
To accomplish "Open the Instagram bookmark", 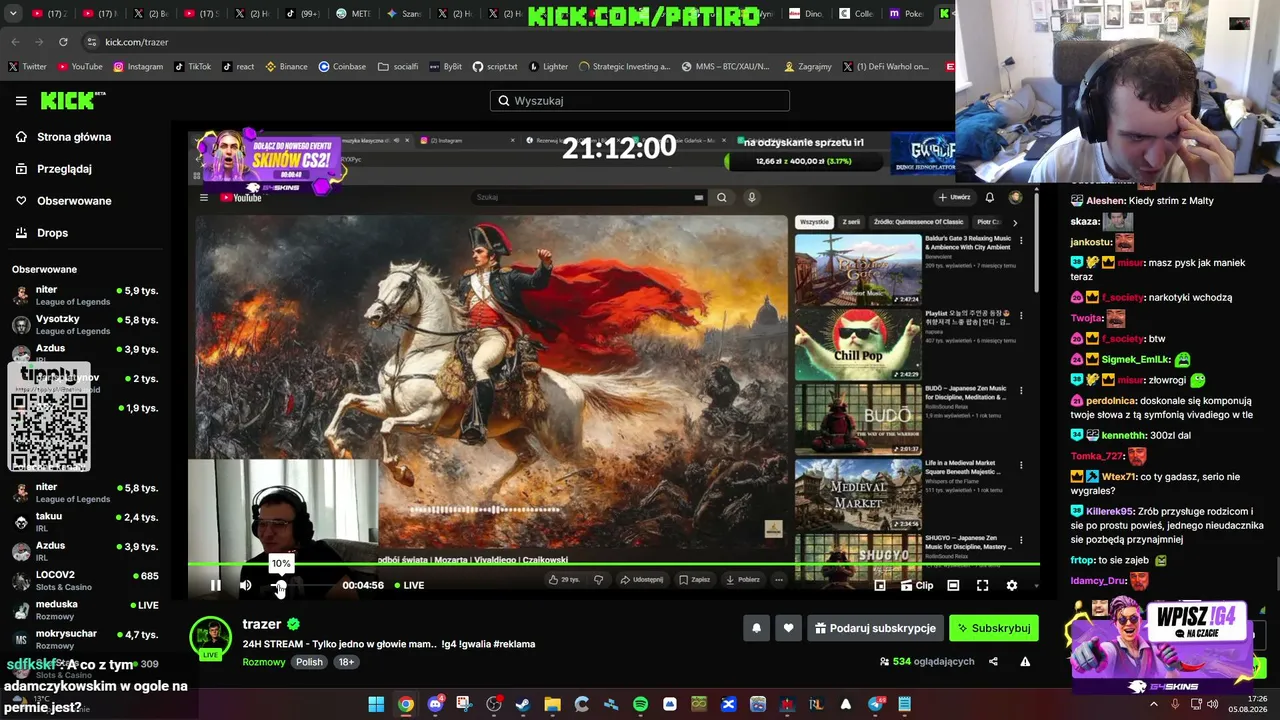I will [x=138, y=67].
